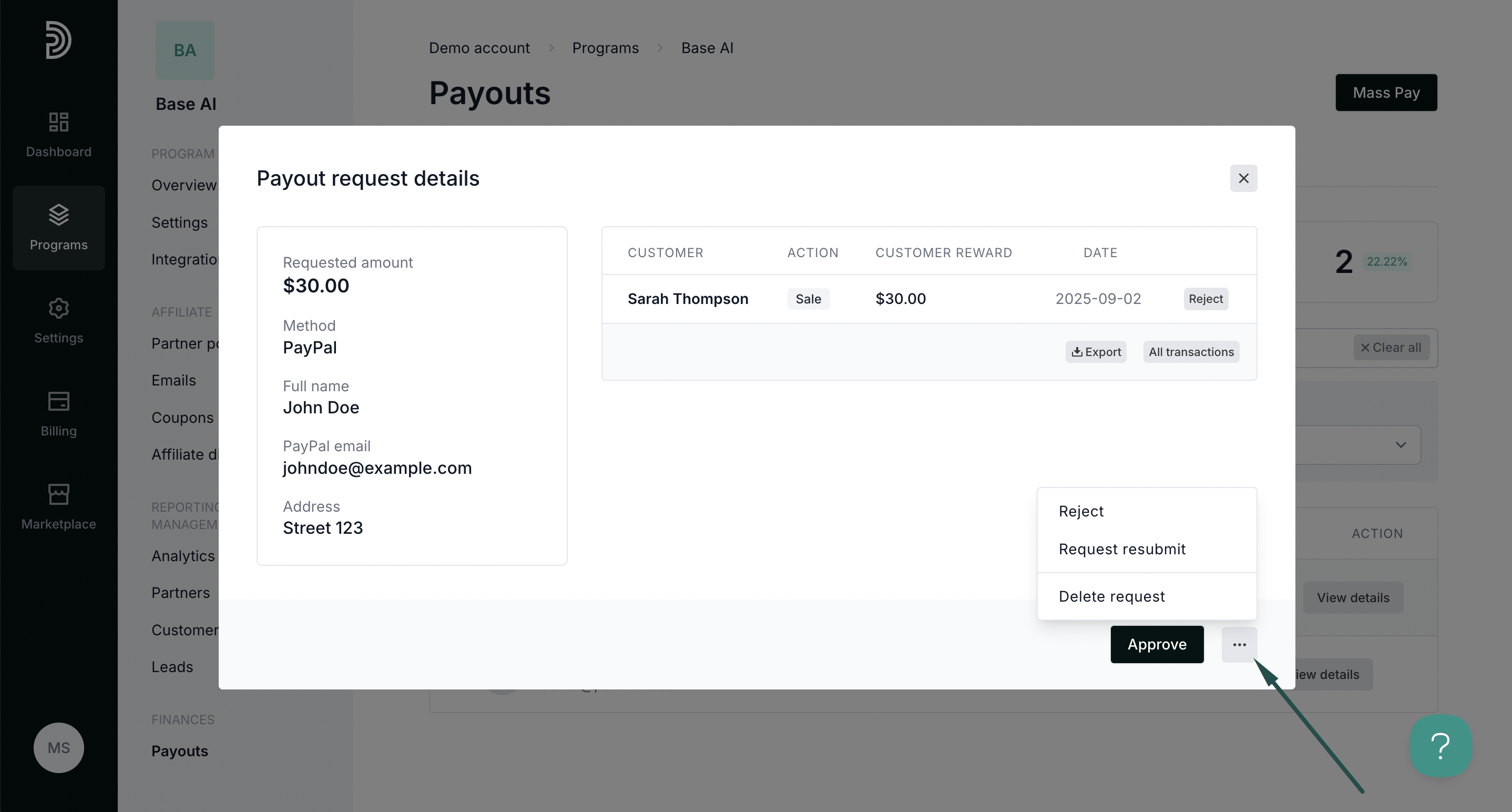Image resolution: width=1512 pixels, height=812 pixels.
Task: Select the Programs layers icon
Action: click(59, 215)
